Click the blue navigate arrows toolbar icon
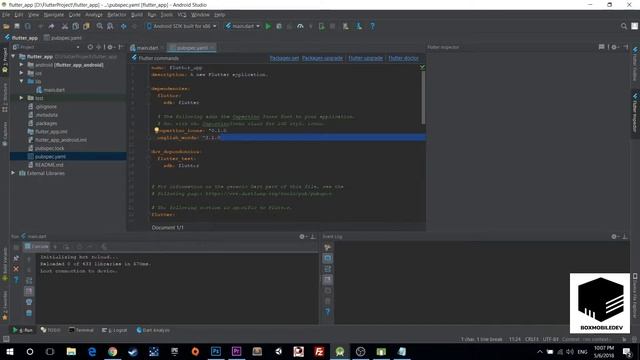Screen dimensions: 640x360 [x=123, y=26]
